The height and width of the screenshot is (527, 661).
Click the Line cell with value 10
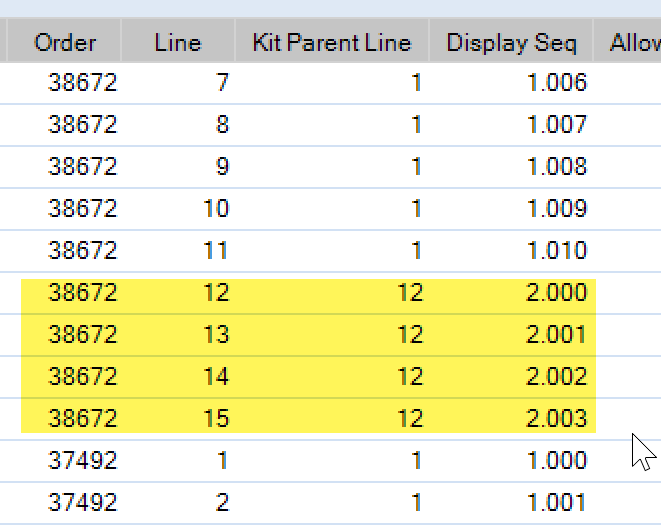[216, 209]
